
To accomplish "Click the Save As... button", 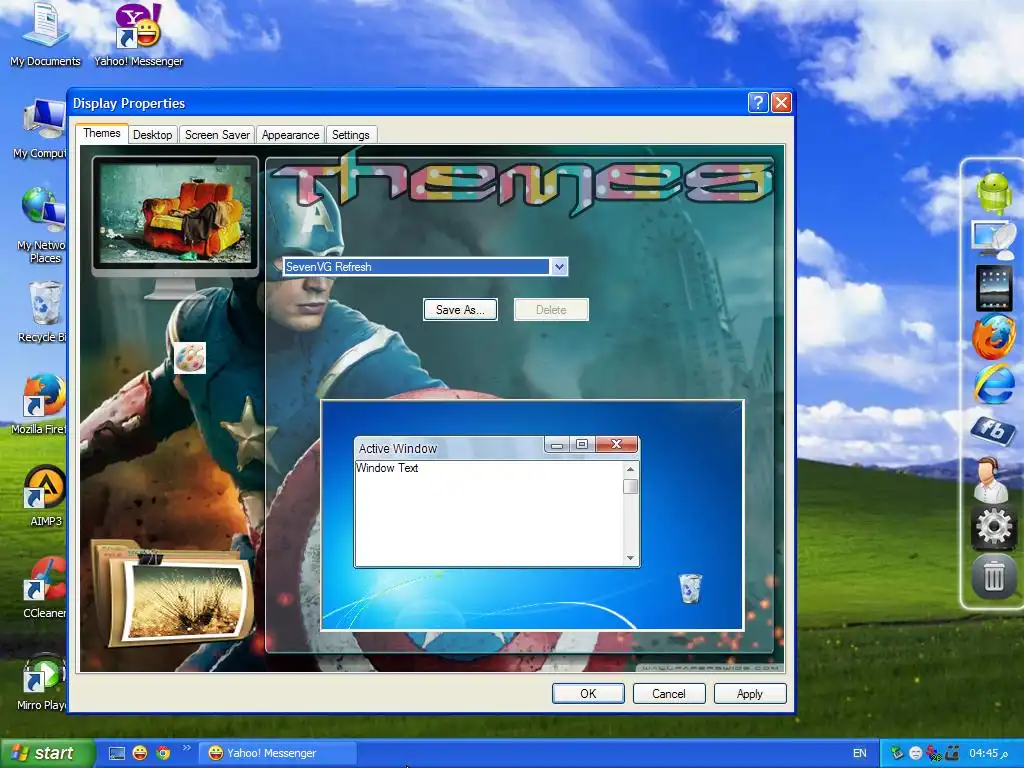I will click(460, 310).
